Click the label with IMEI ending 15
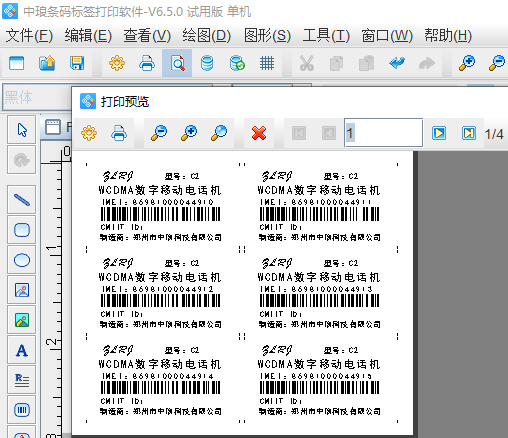The width and height of the screenshot is (508, 438). 319,380
